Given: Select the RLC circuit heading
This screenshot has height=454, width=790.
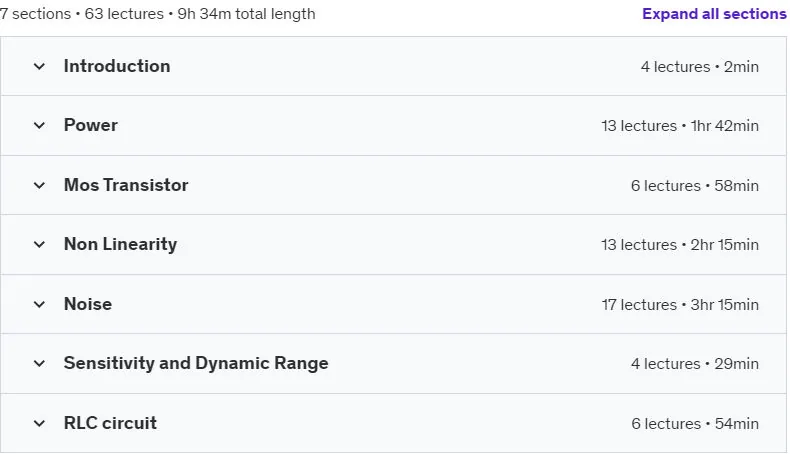Looking at the screenshot, I should point(110,423).
